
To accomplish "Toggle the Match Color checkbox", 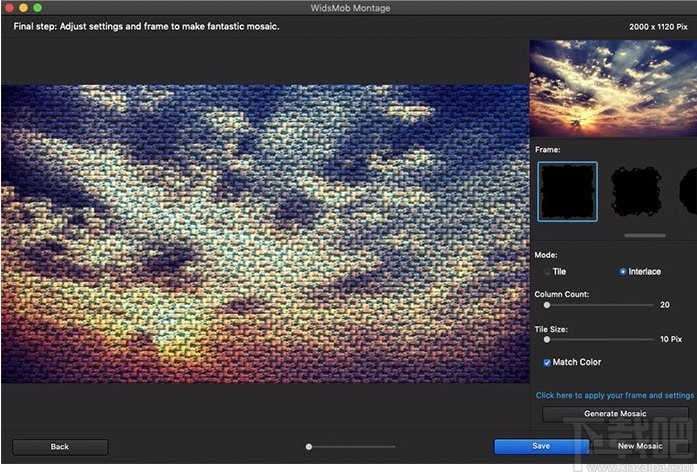I will (x=547, y=362).
